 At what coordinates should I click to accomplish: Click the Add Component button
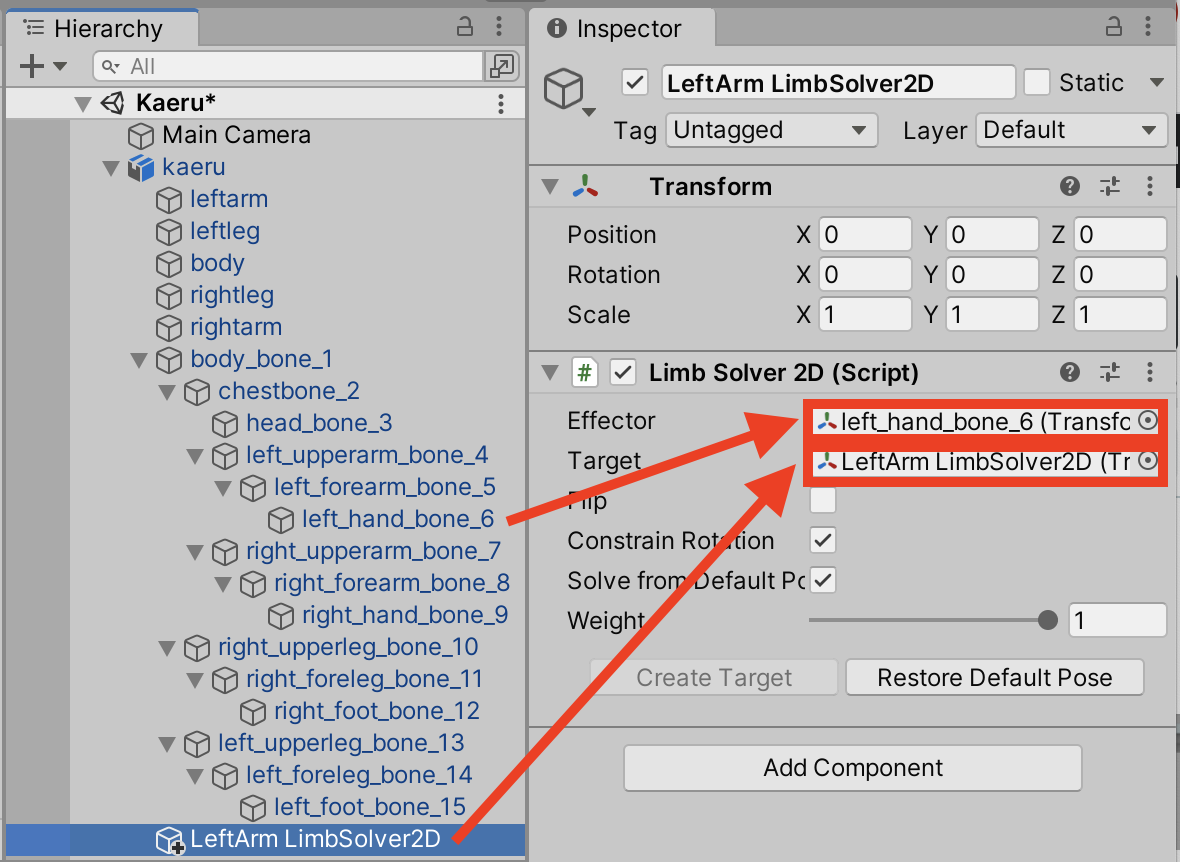[852, 768]
